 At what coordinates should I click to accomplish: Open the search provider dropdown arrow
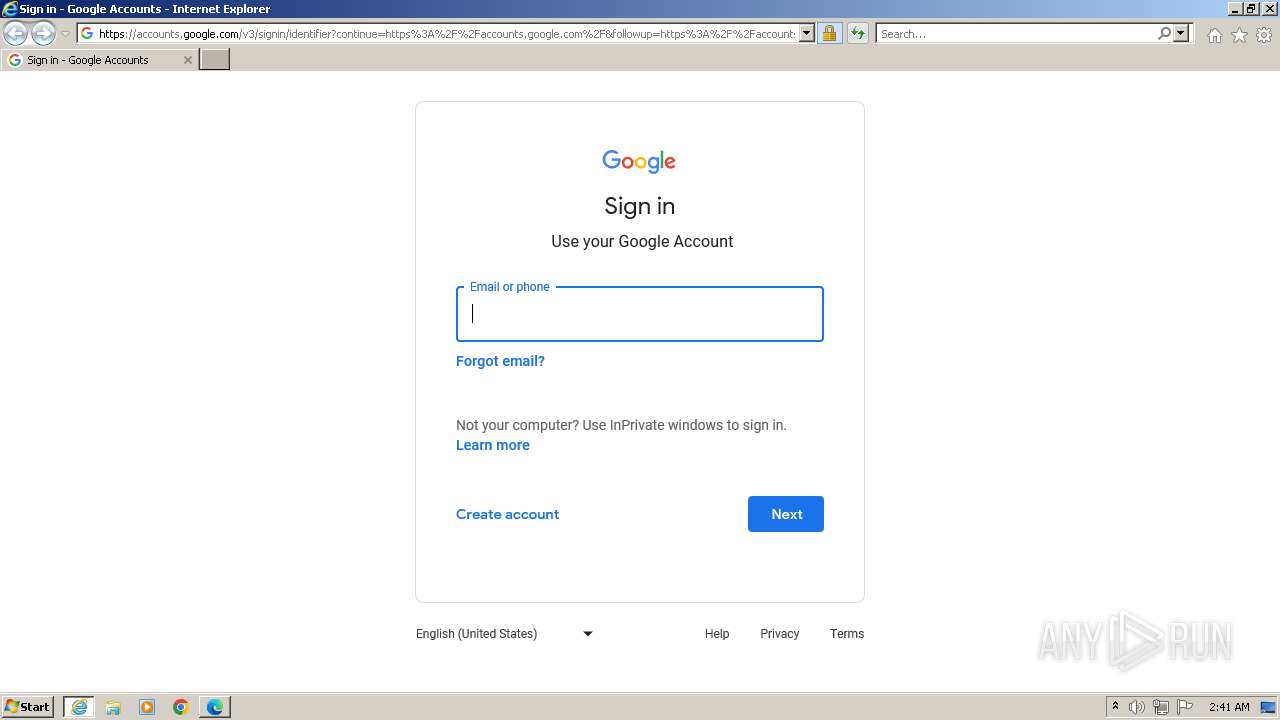click(x=1181, y=34)
